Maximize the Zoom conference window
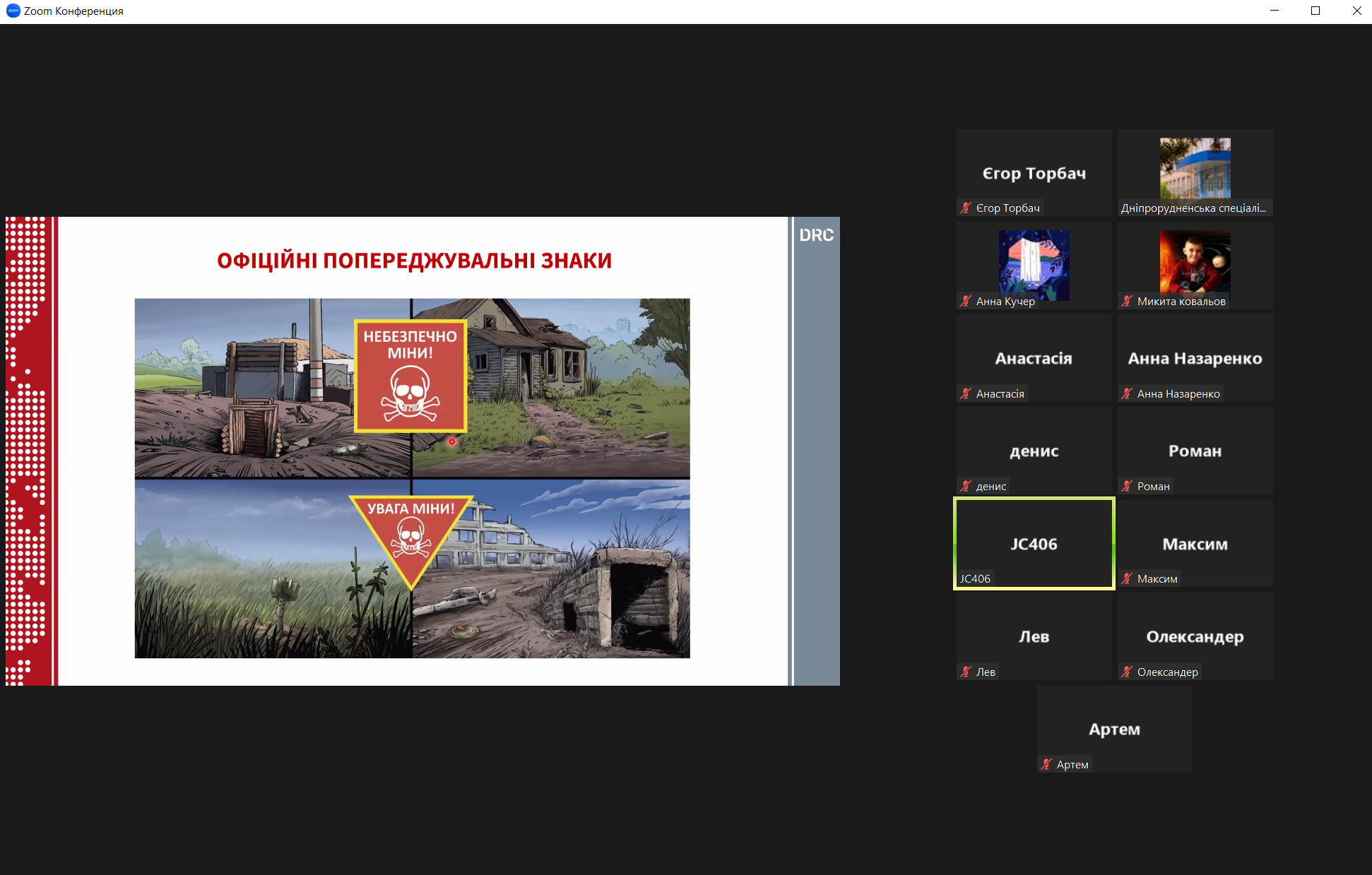This screenshot has width=1372, height=875. pos(1315,11)
